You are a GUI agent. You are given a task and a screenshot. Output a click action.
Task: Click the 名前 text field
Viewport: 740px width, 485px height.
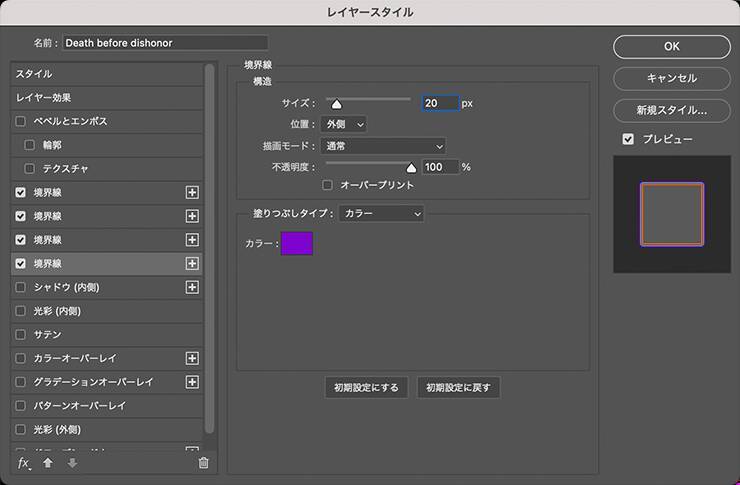point(165,43)
